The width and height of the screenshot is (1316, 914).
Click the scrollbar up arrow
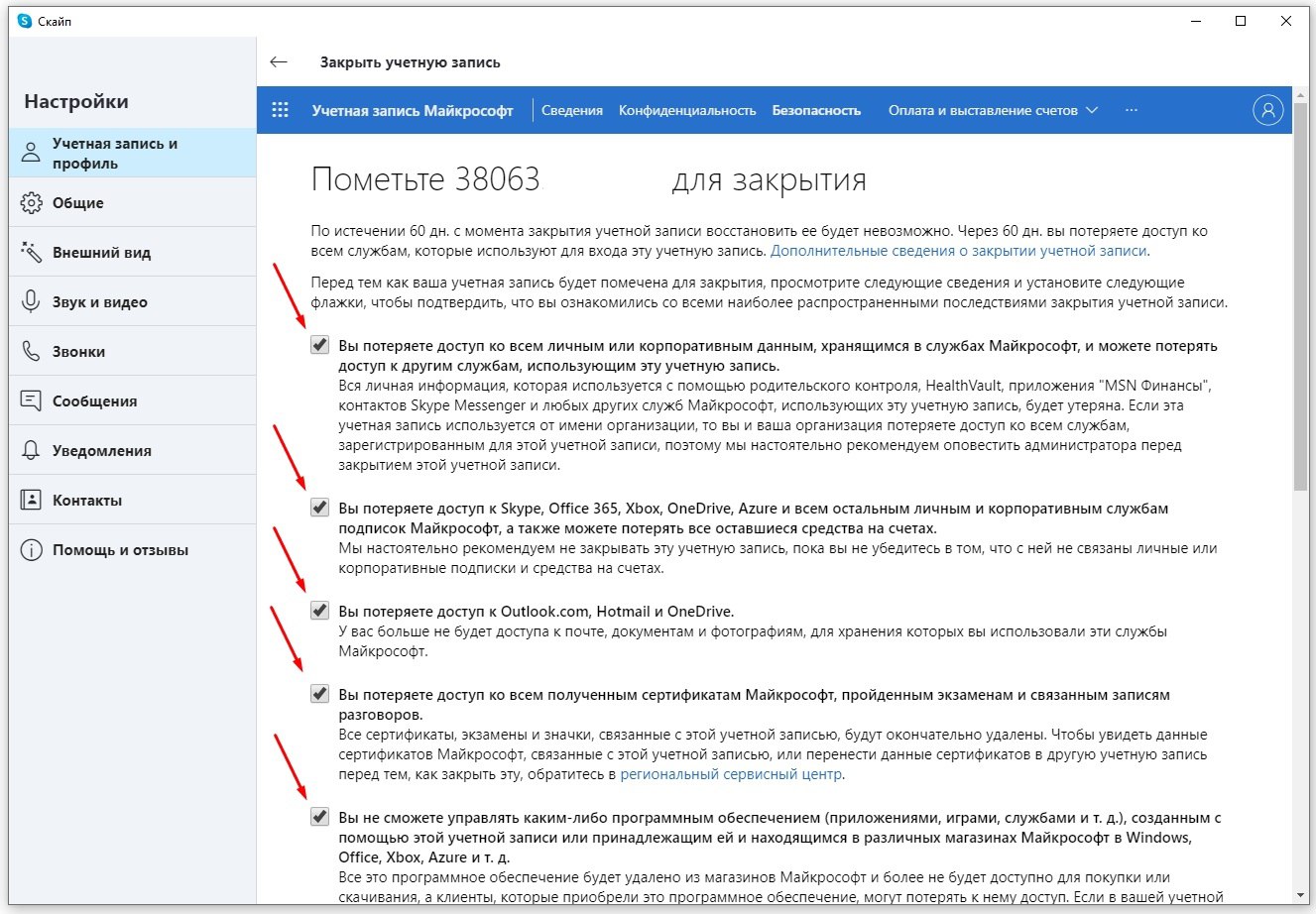pos(1300,94)
